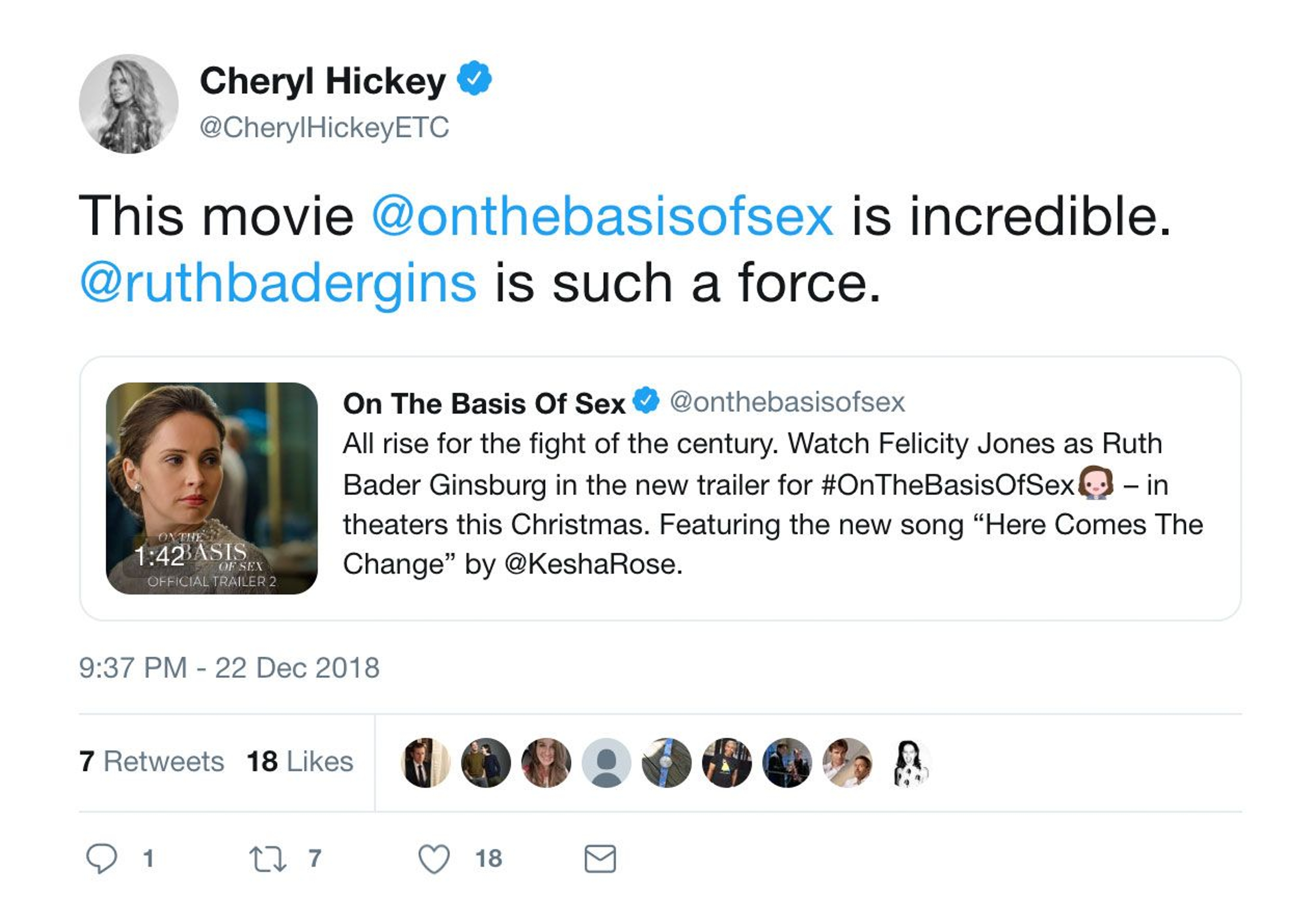View the 18 Likes list

pyautogui.click(x=300, y=761)
